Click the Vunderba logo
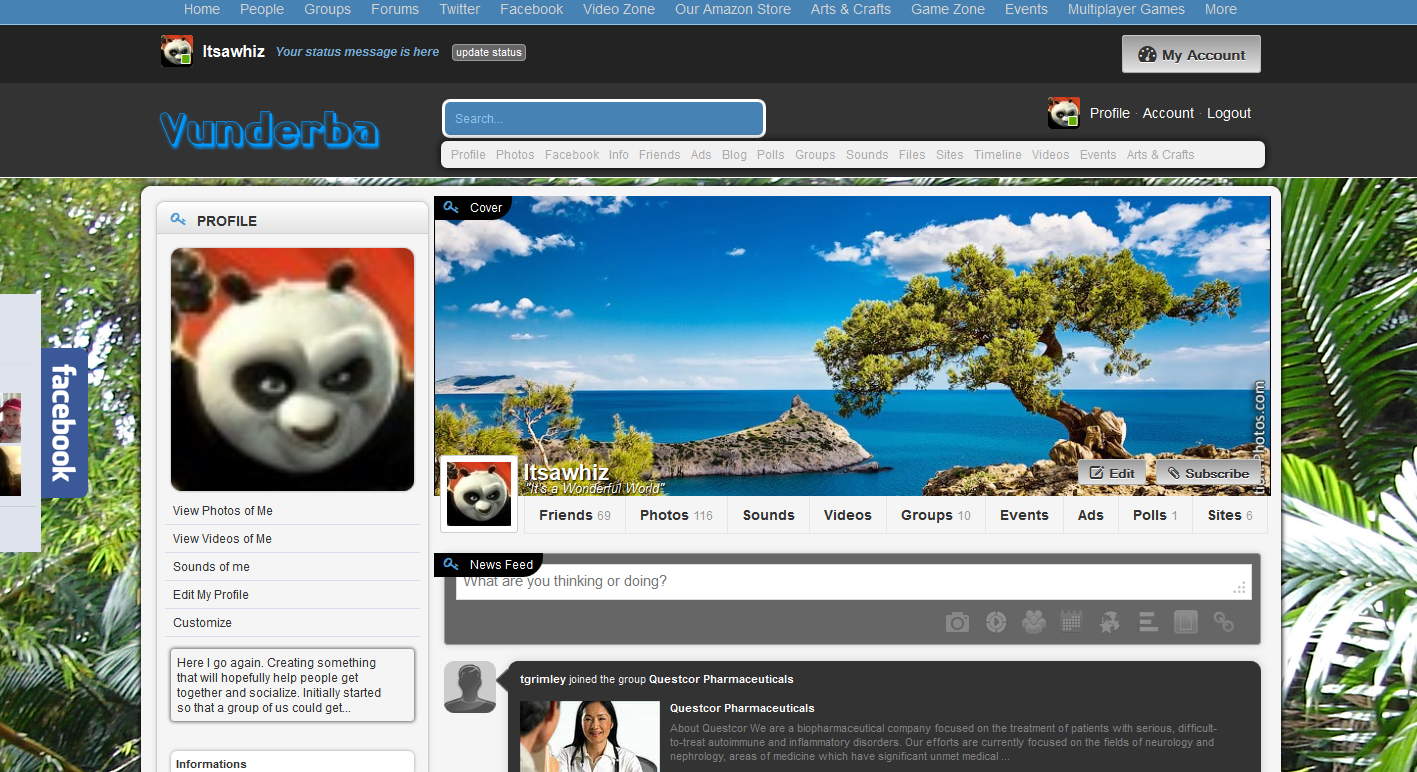 coord(269,131)
